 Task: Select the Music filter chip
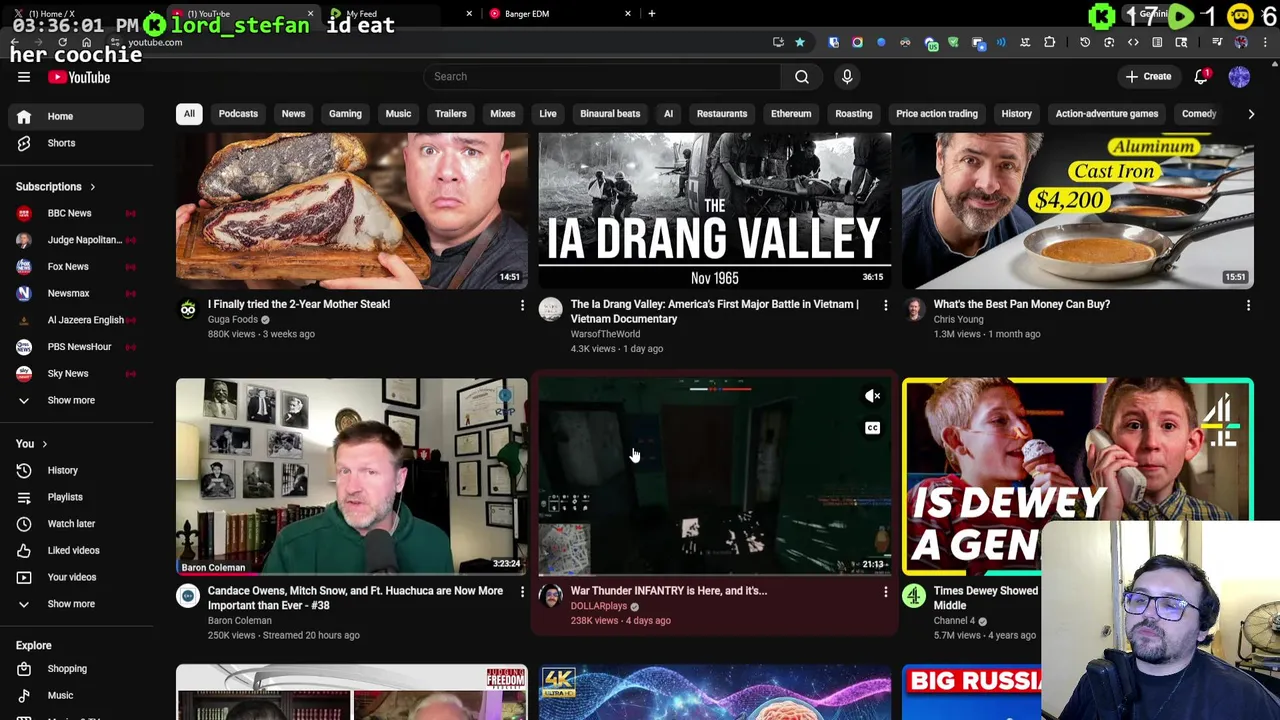click(x=398, y=114)
